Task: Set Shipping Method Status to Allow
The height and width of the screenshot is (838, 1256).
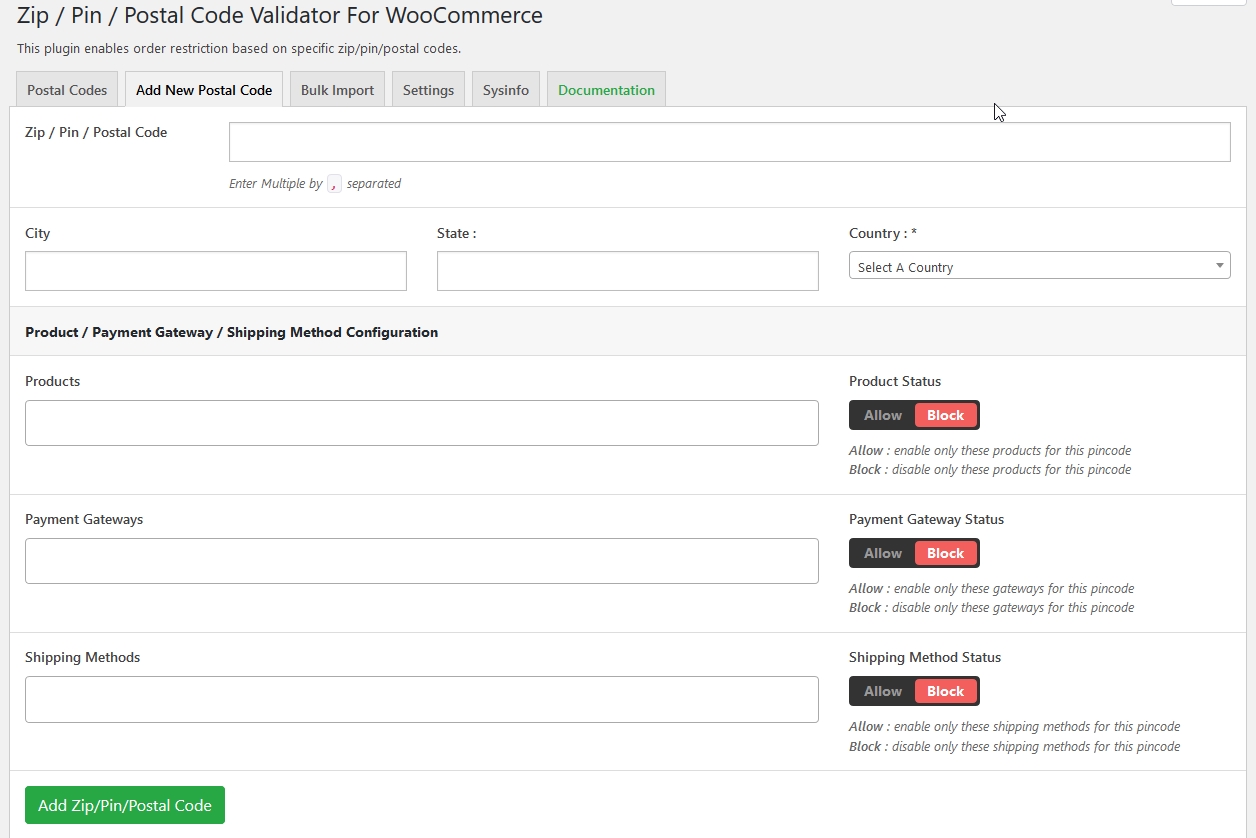Action: click(881, 690)
